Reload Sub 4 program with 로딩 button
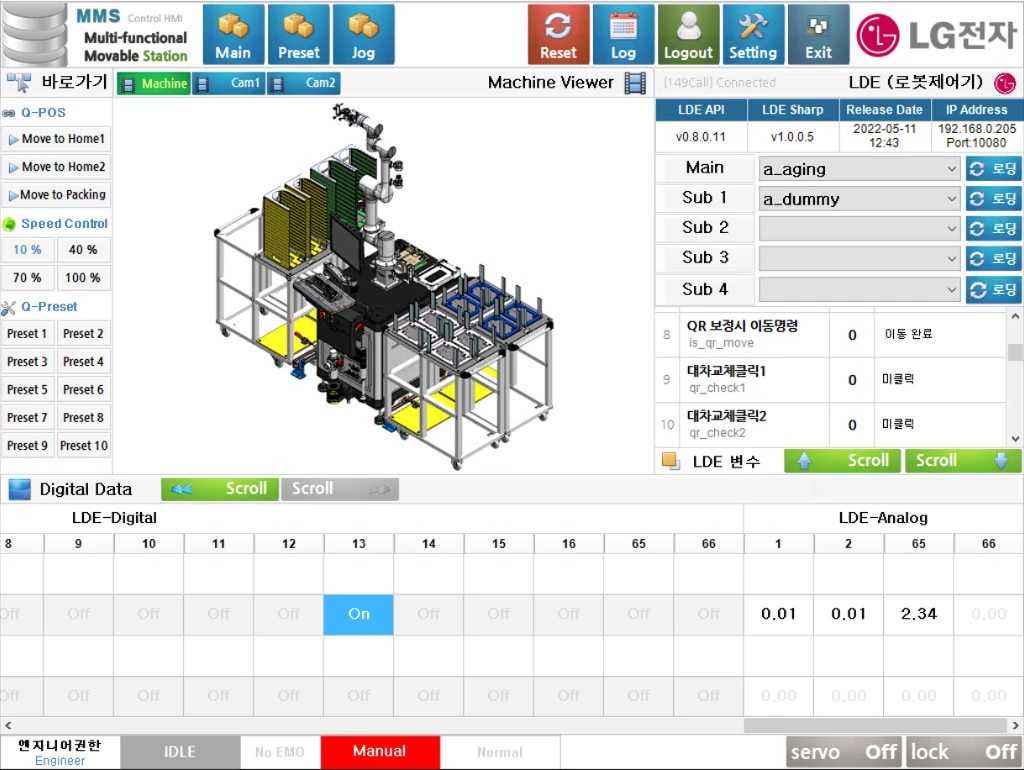This screenshot has height=770, width=1024. click(993, 289)
